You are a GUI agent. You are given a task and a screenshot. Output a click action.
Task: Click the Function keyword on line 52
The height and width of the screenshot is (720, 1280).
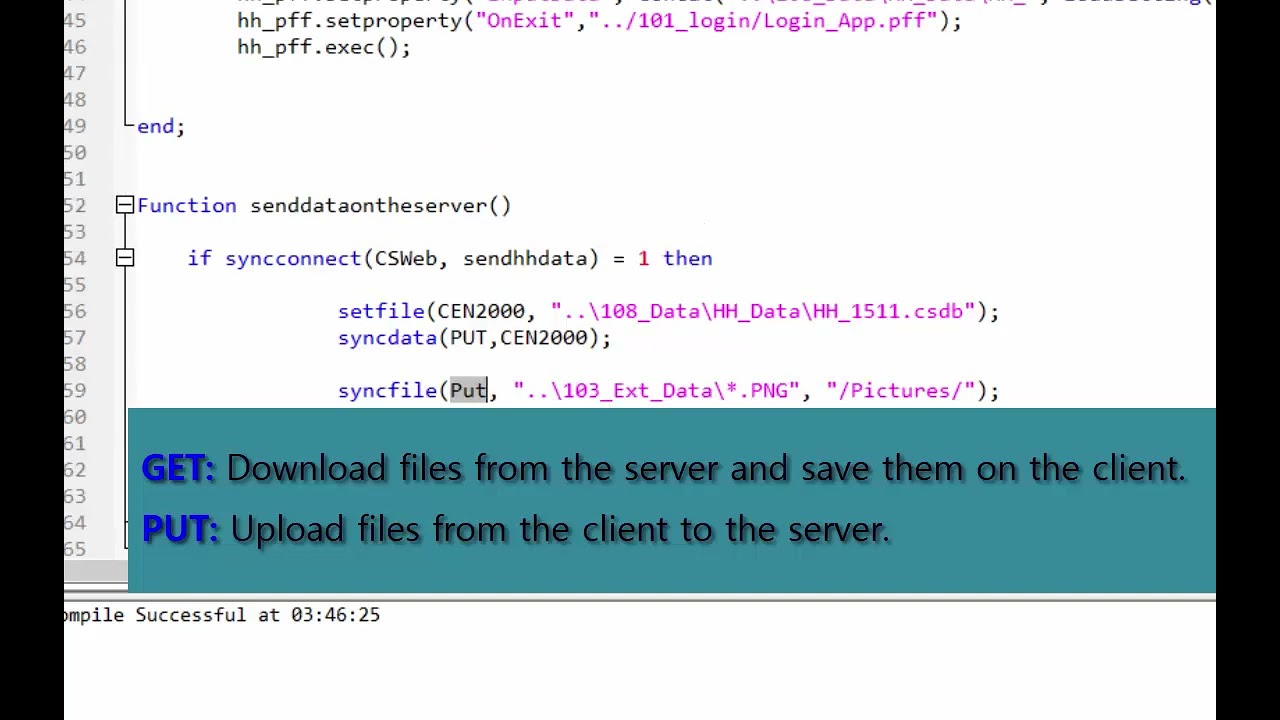coord(187,206)
